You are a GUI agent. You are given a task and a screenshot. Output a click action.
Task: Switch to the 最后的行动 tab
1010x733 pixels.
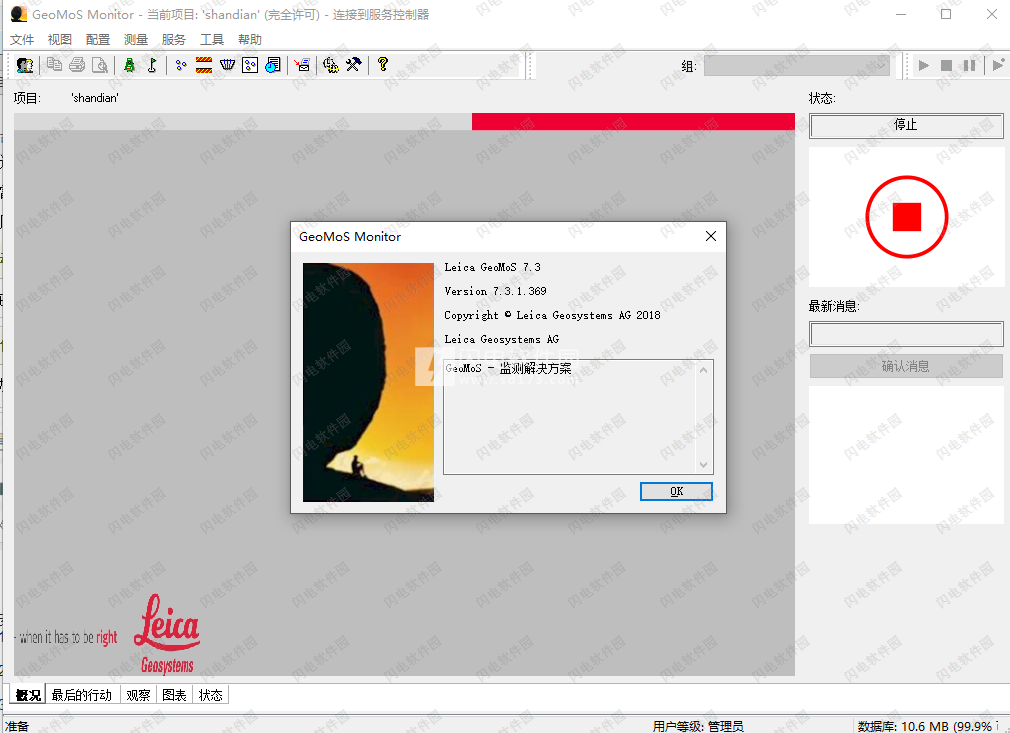click(82, 695)
